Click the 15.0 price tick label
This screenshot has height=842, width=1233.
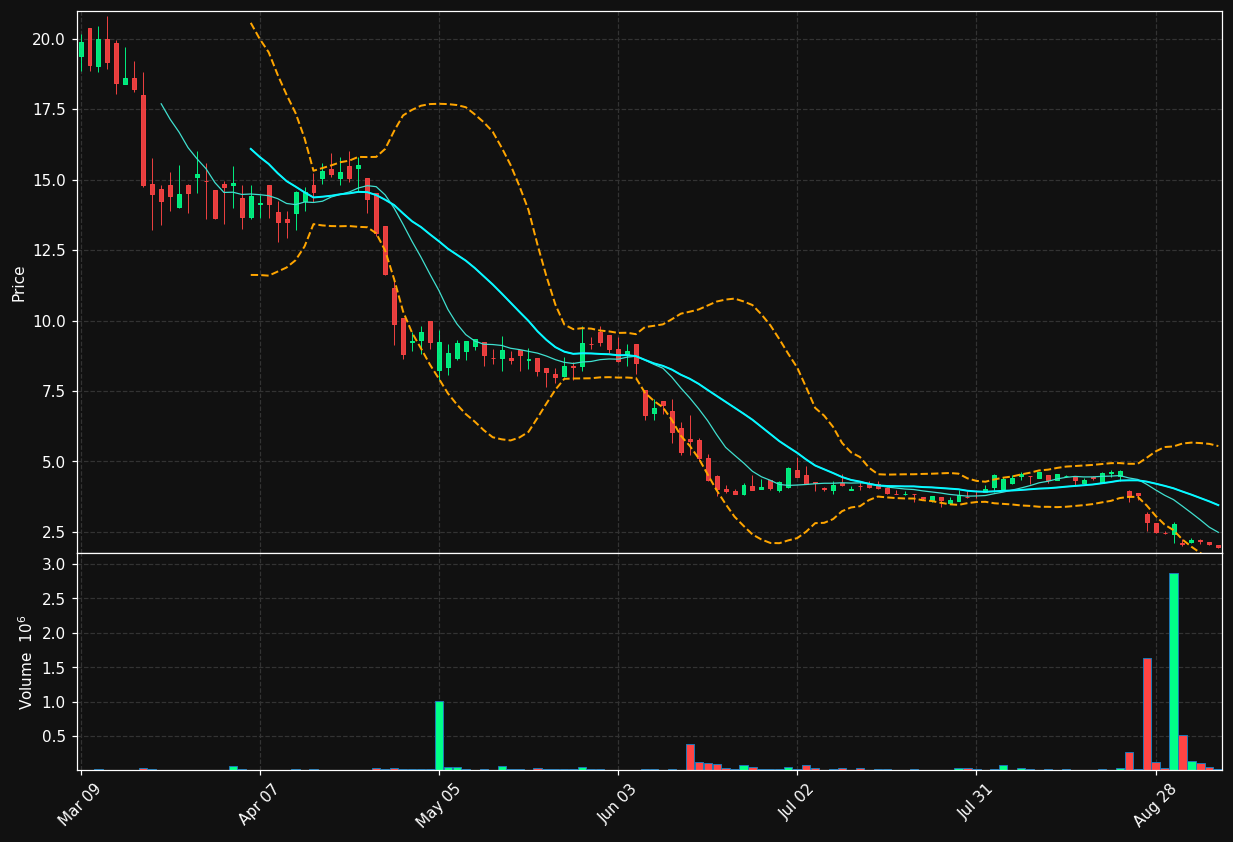pos(48,181)
